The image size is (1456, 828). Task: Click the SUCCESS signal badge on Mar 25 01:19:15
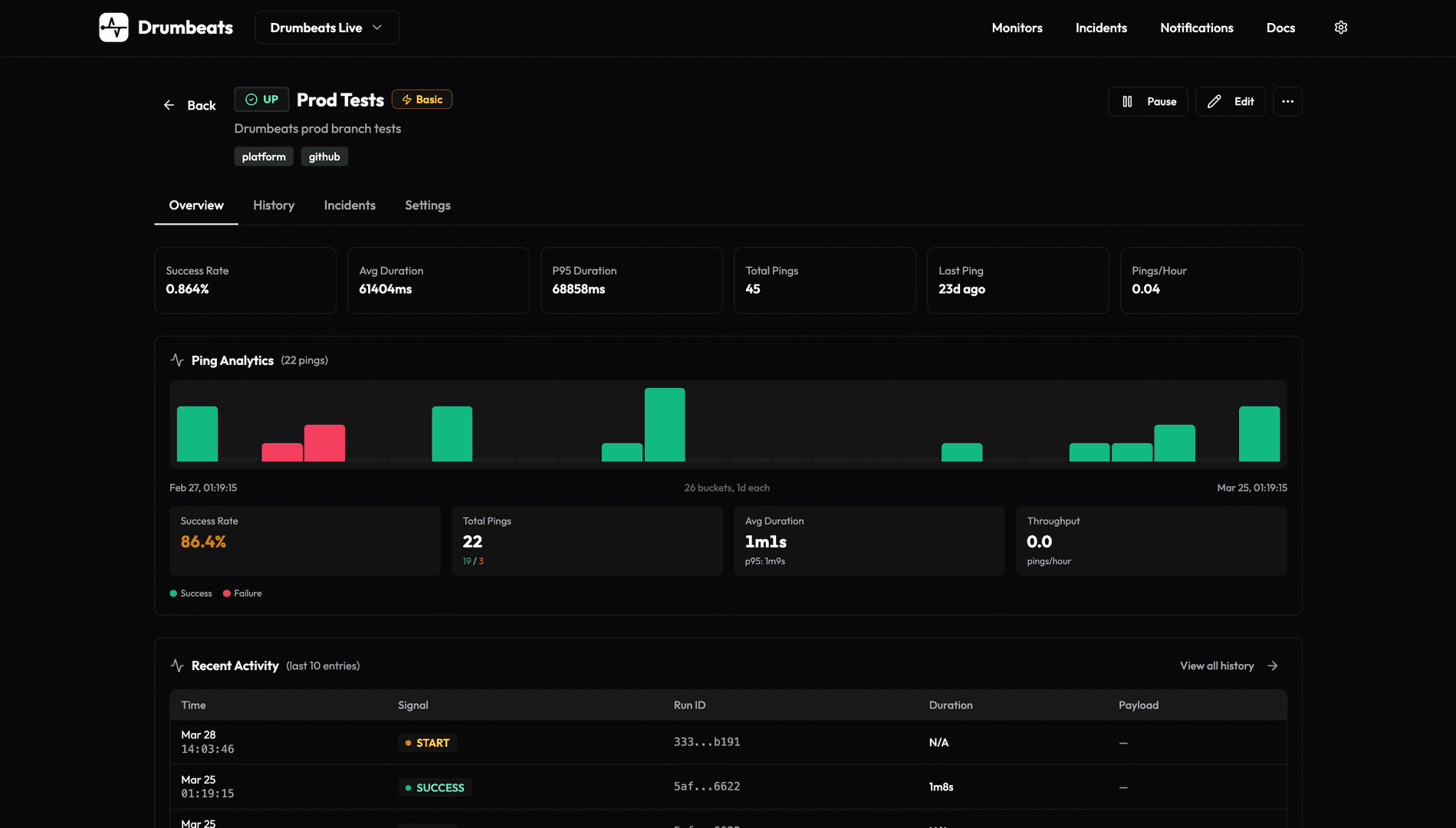(435, 787)
